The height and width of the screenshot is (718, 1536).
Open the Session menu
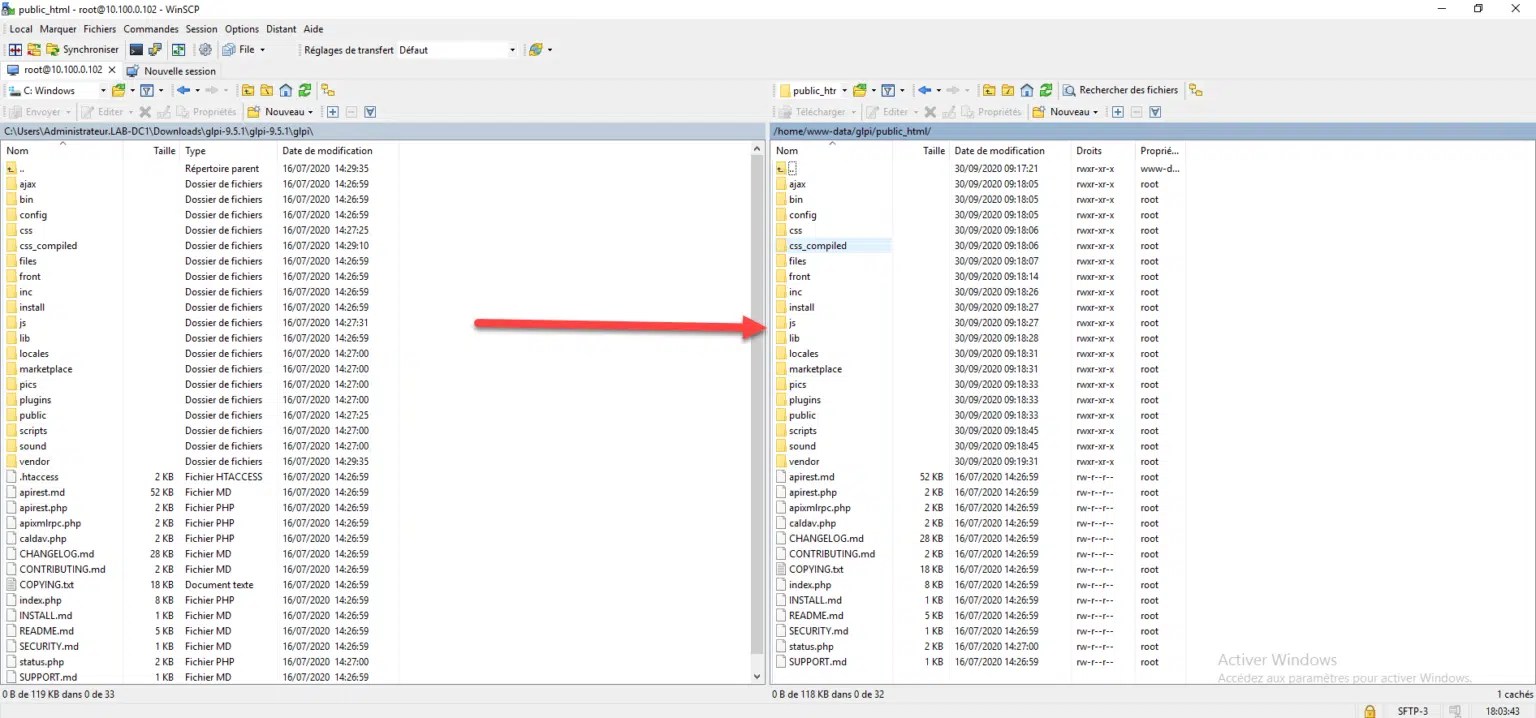tap(202, 29)
